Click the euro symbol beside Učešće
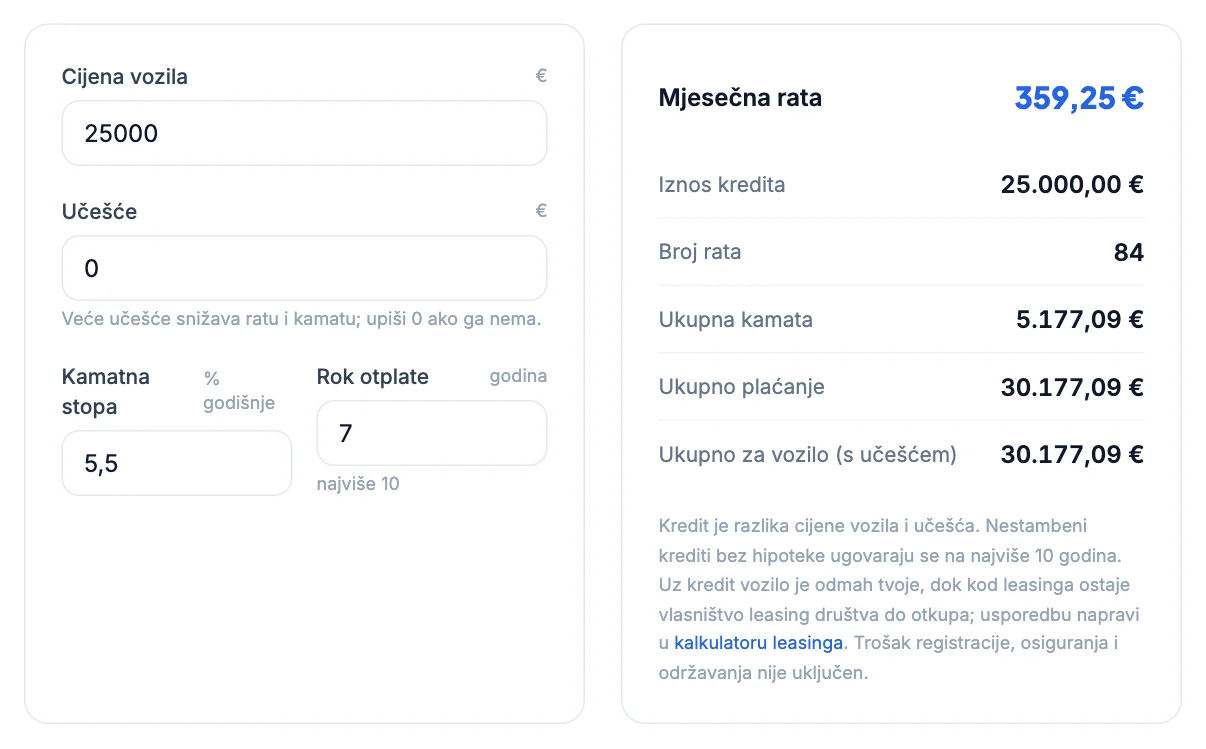Viewport: 1206px width, 749px height. [541, 211]
